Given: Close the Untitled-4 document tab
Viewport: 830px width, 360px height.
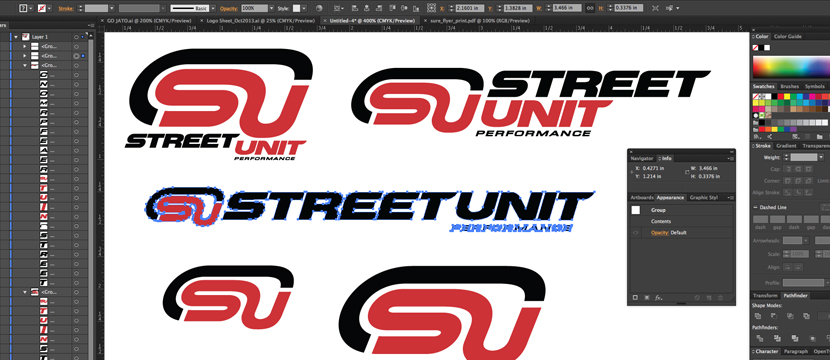Looking at the screenshot, I should point(325,20).
